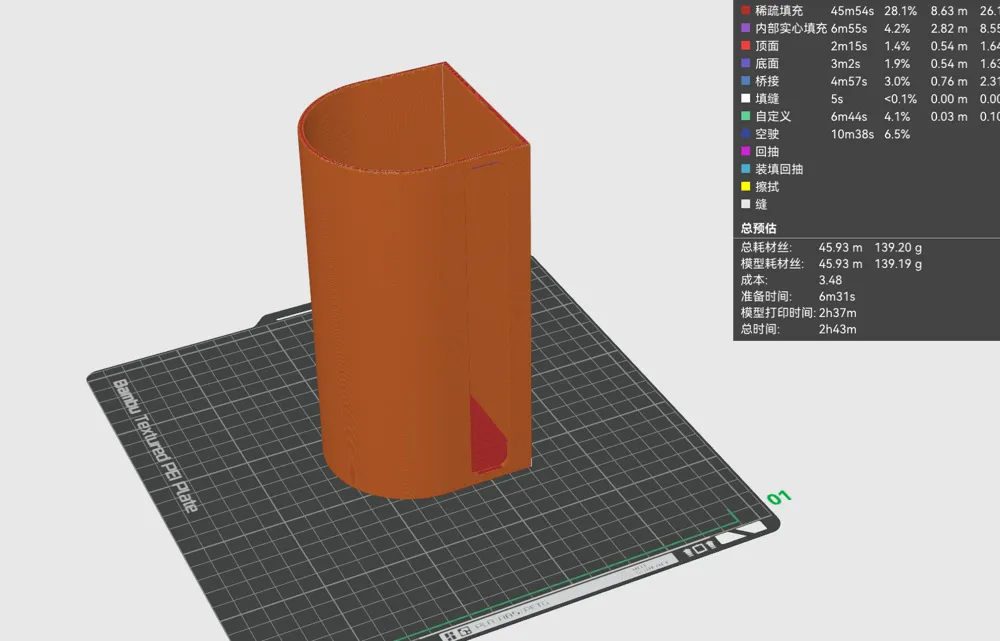This screenshot has width=1000, height=641.
Task: Click the 总耗材丝 45.93 m value
Action: click(x=841, y=247)
